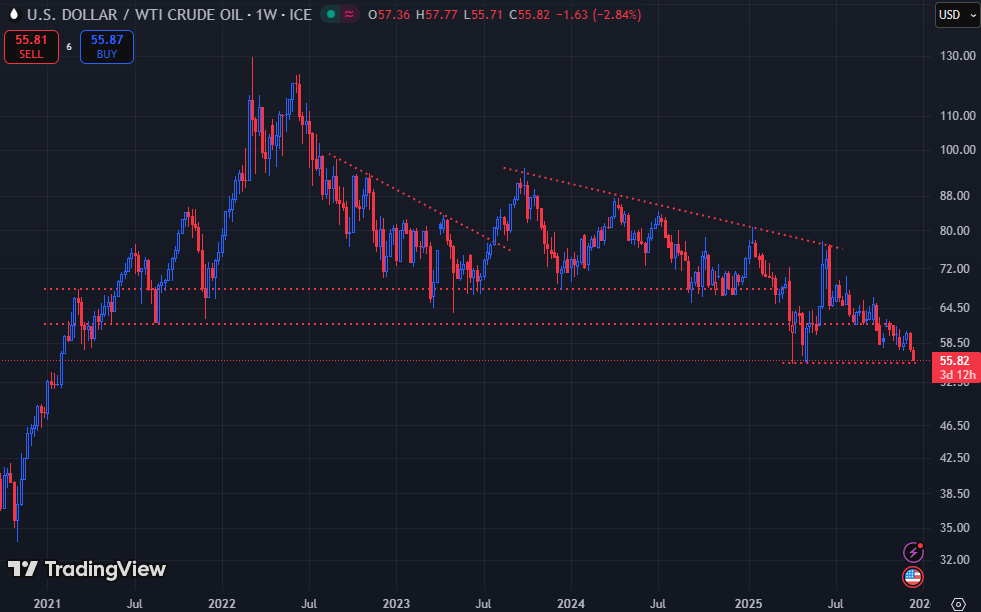Click the 46.50 price axis label
Image resolution: width=981 pixels, height=612 pixels.
point(955,426)
